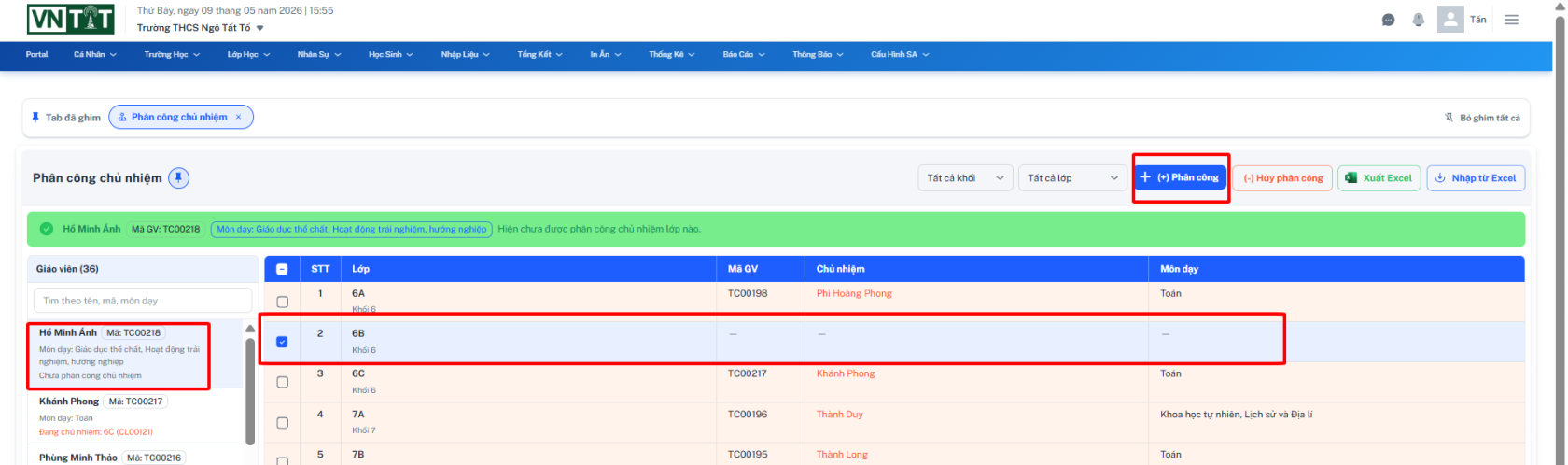Open the Thống Kê menu

tap(672, 54)
